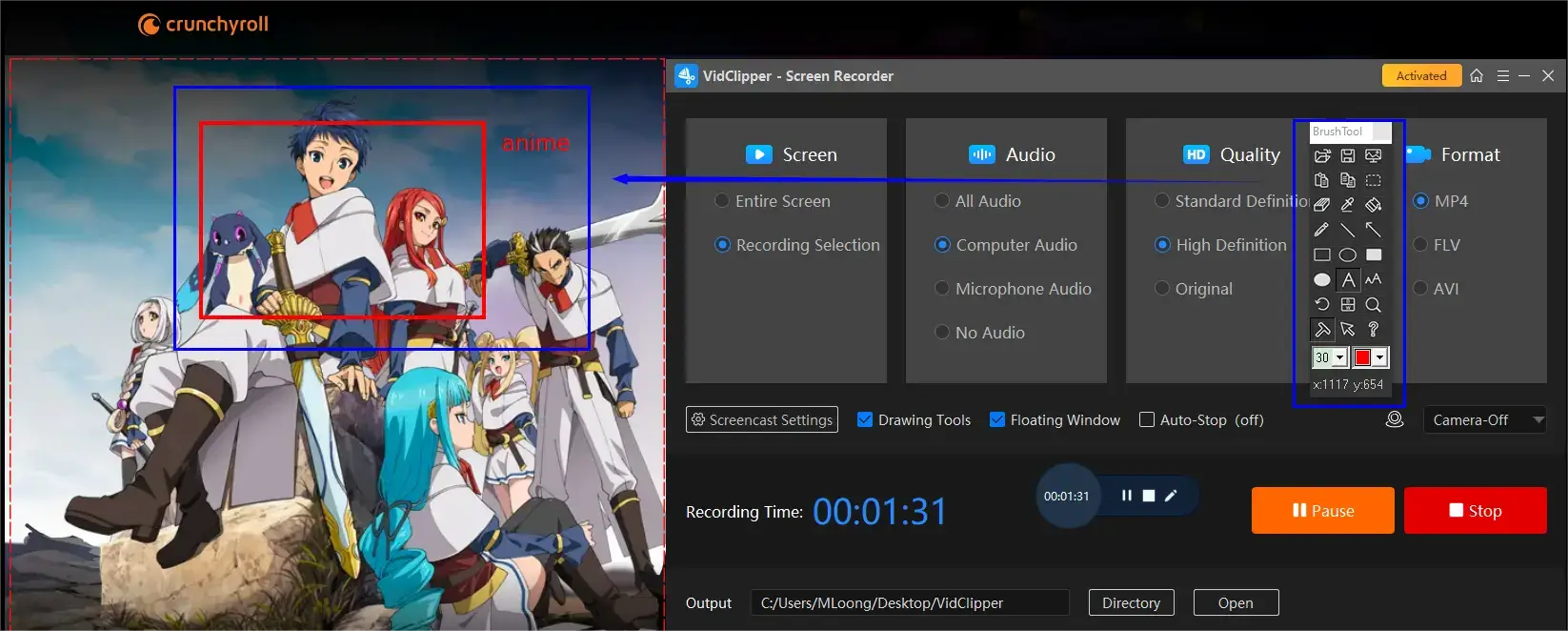Choose the arrow drawing tool
The height and width of the screenshot is (631, 1568).
click(x=1373, y=230)
